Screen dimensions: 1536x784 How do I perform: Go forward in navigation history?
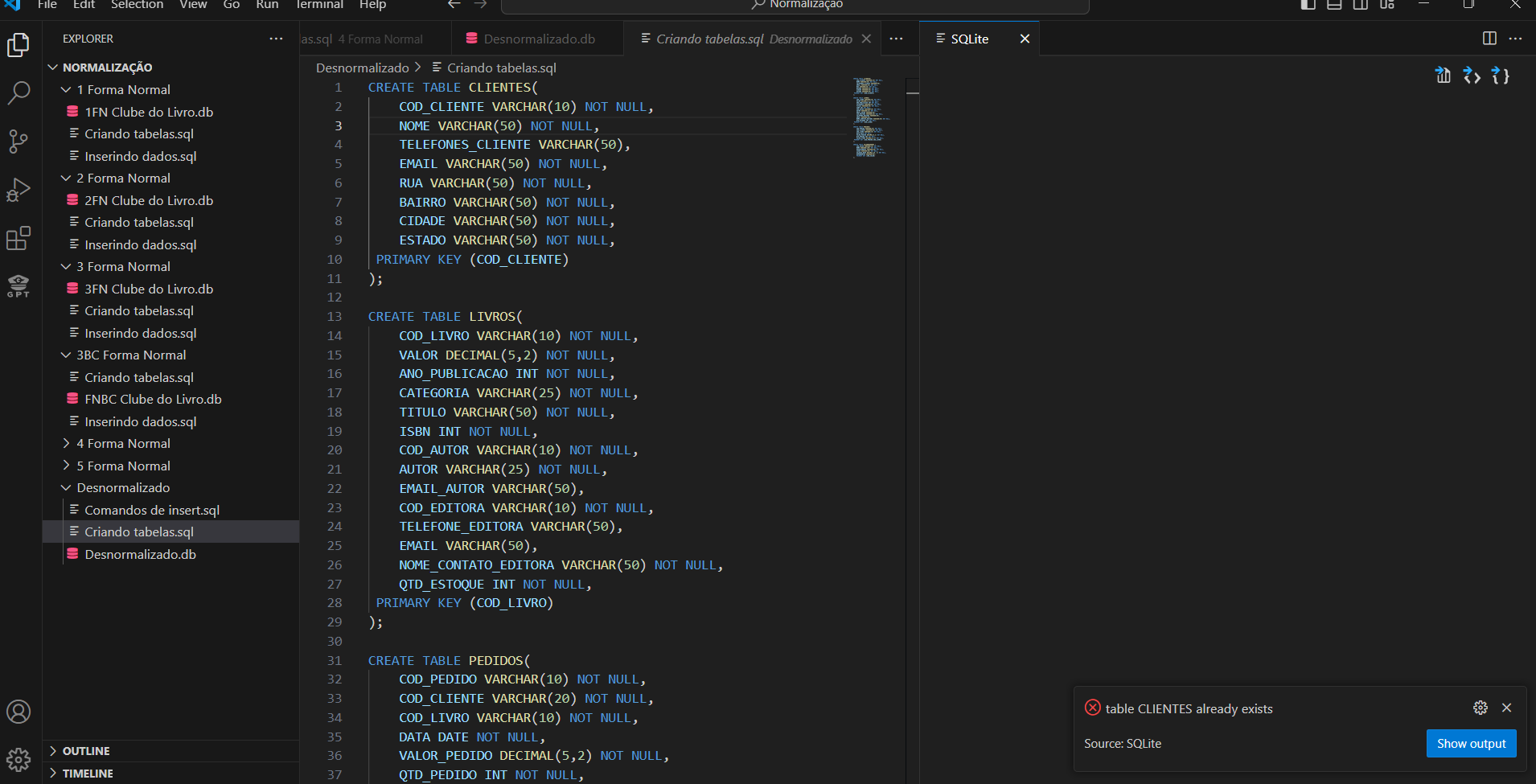click(480, 4)
